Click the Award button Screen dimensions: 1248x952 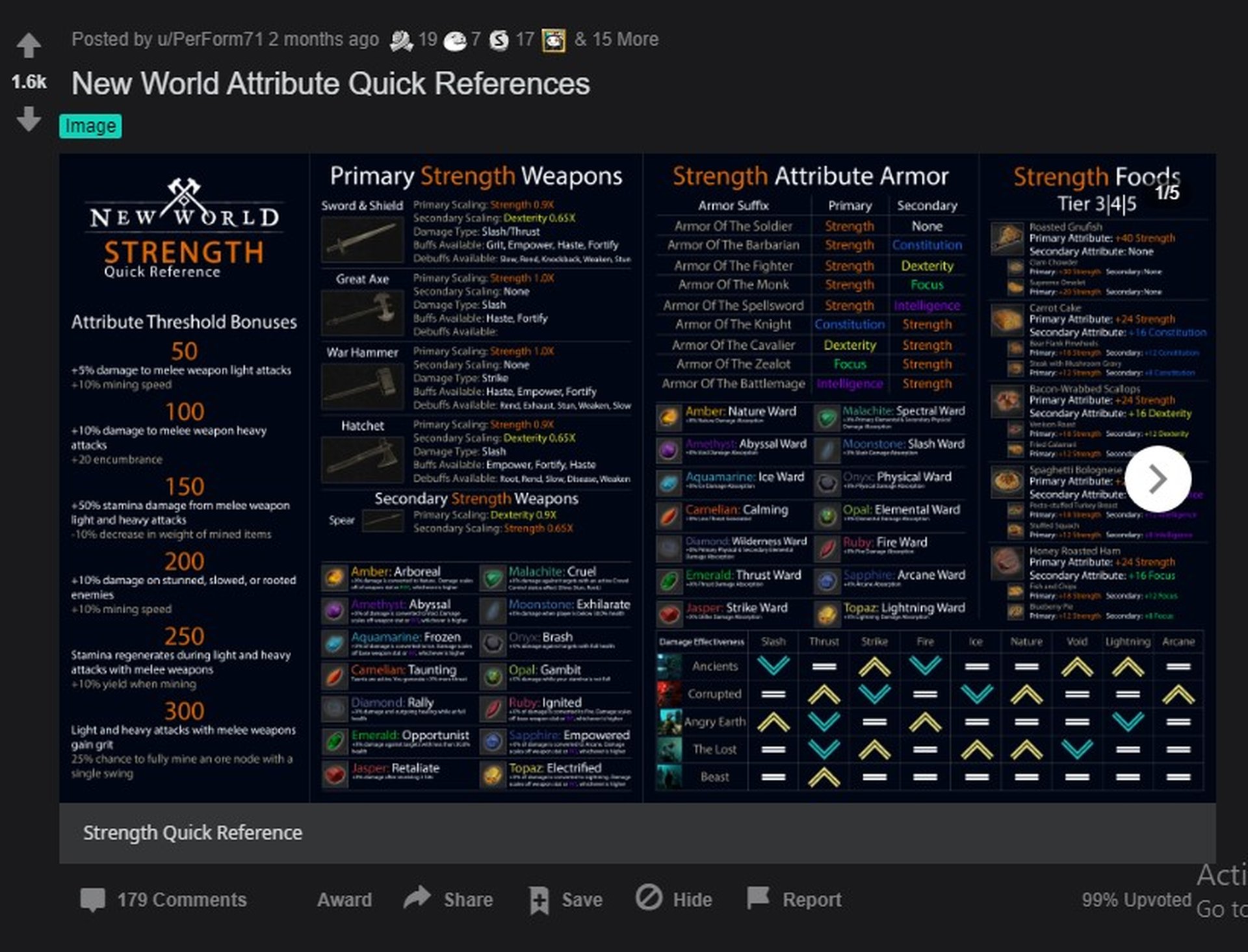point(344,899)
